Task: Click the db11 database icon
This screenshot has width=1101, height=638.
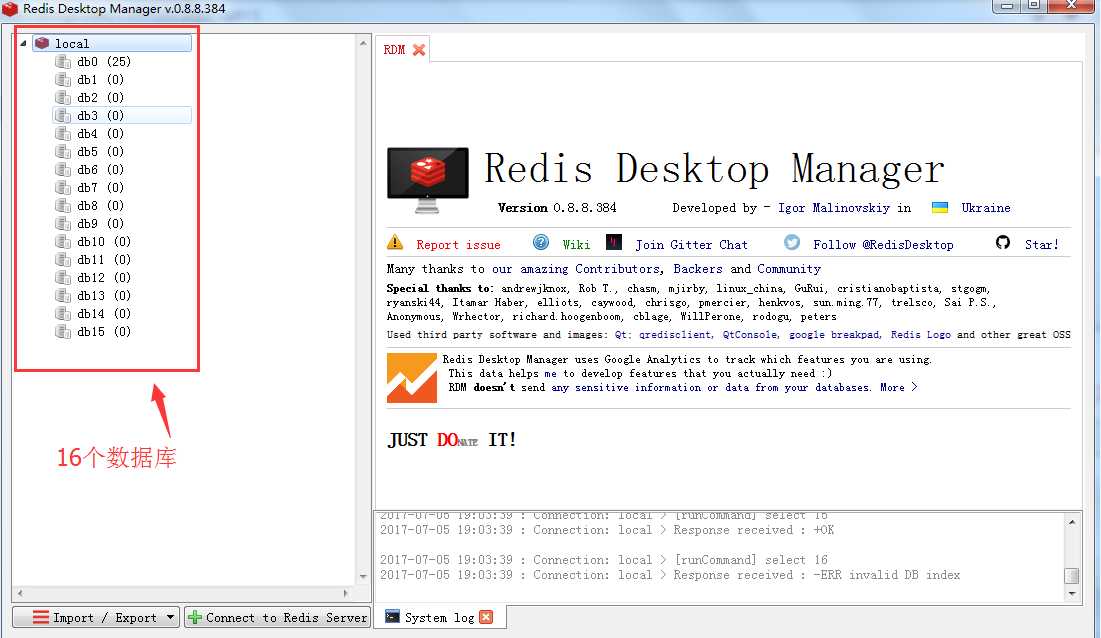Action: pos(63,260)
